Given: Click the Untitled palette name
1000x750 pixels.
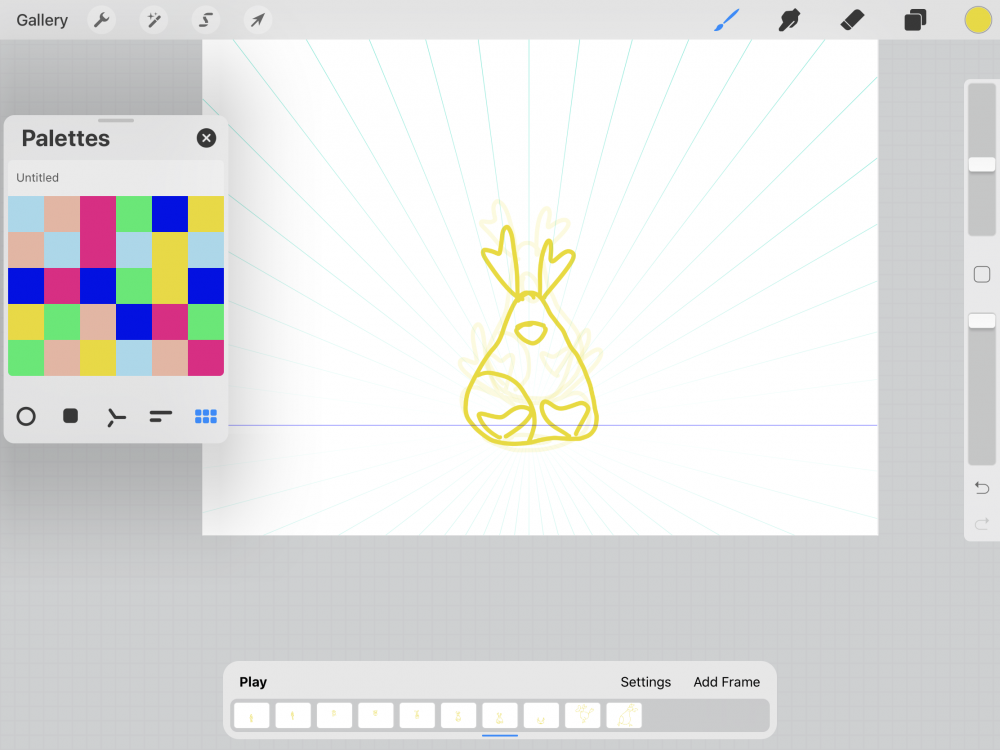Looking at the screenshot, I should 38,177.
